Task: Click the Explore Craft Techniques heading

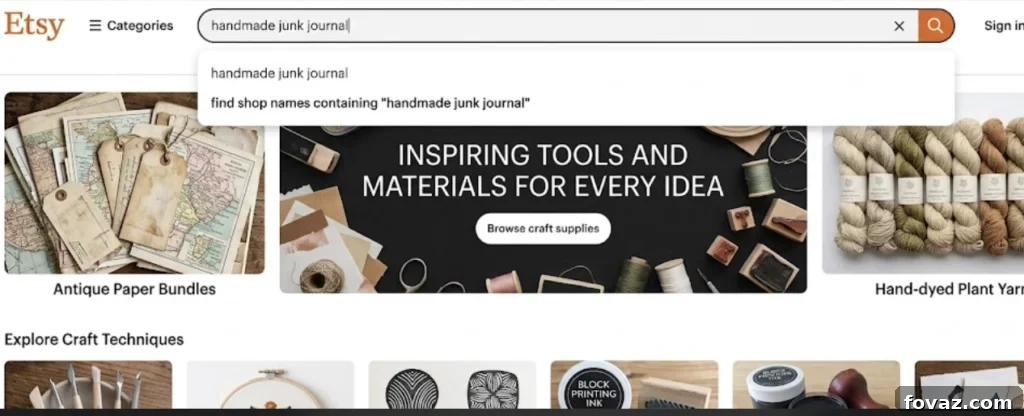Action: (94, 340)
